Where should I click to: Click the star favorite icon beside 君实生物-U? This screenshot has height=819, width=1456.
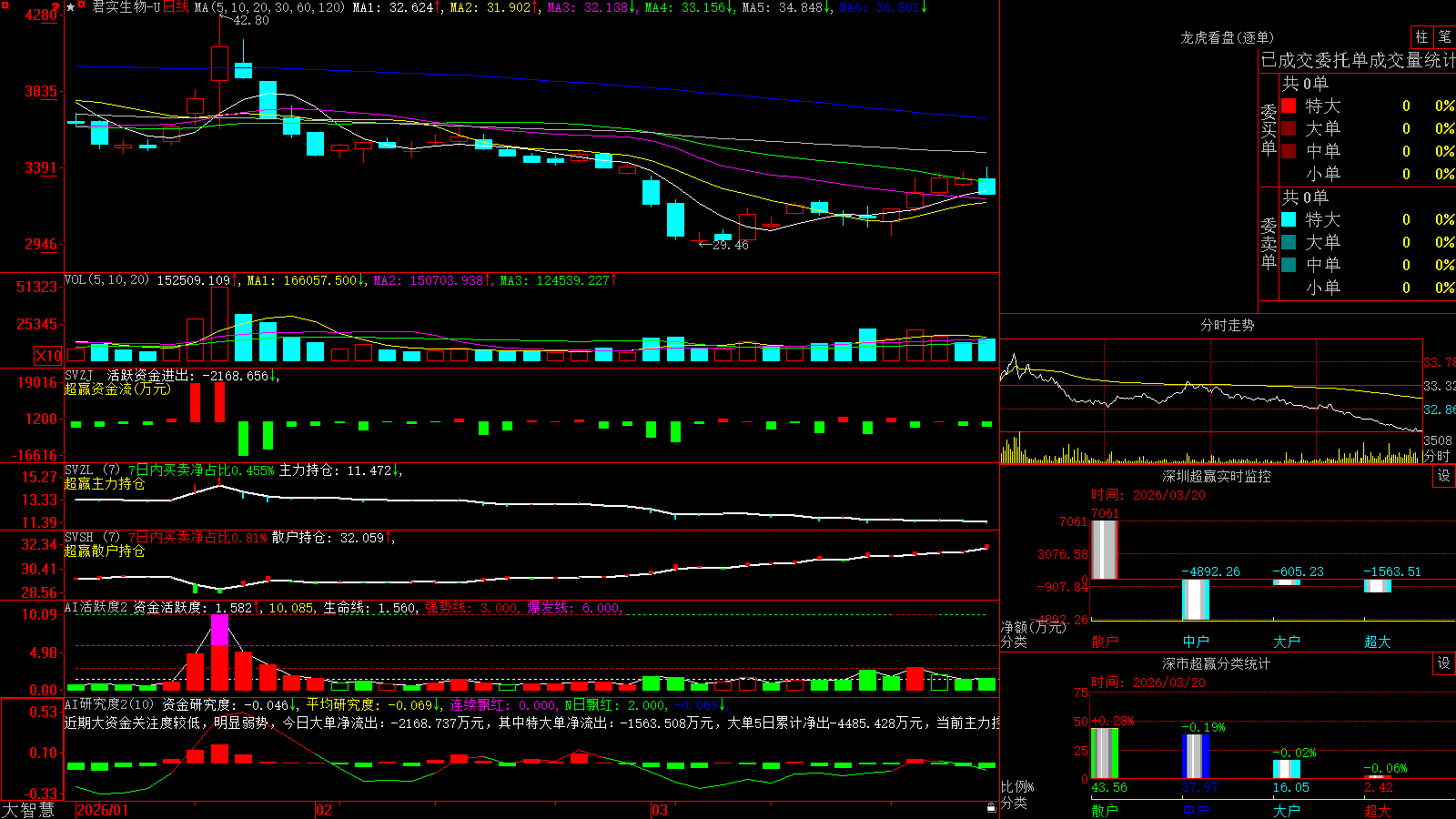(70, 7)
